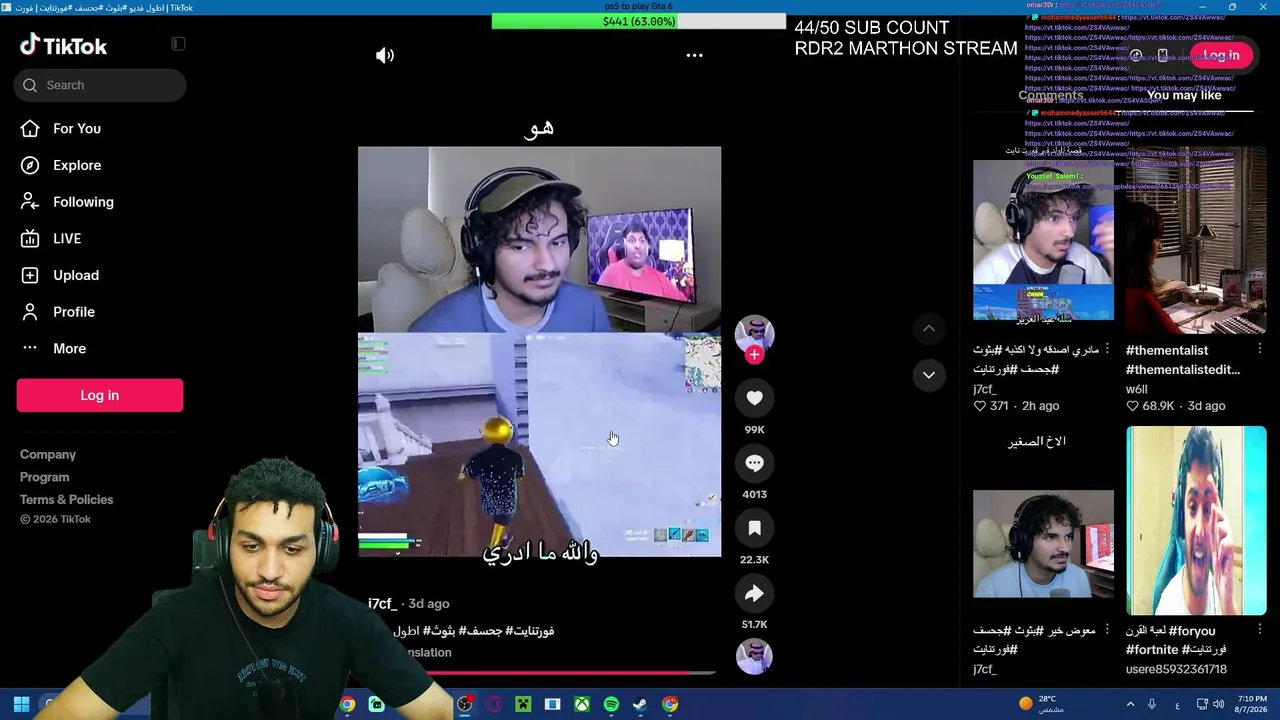Open the second Chrome icon beside Steam
The image size is (1280, 720).
coord(670,704)
